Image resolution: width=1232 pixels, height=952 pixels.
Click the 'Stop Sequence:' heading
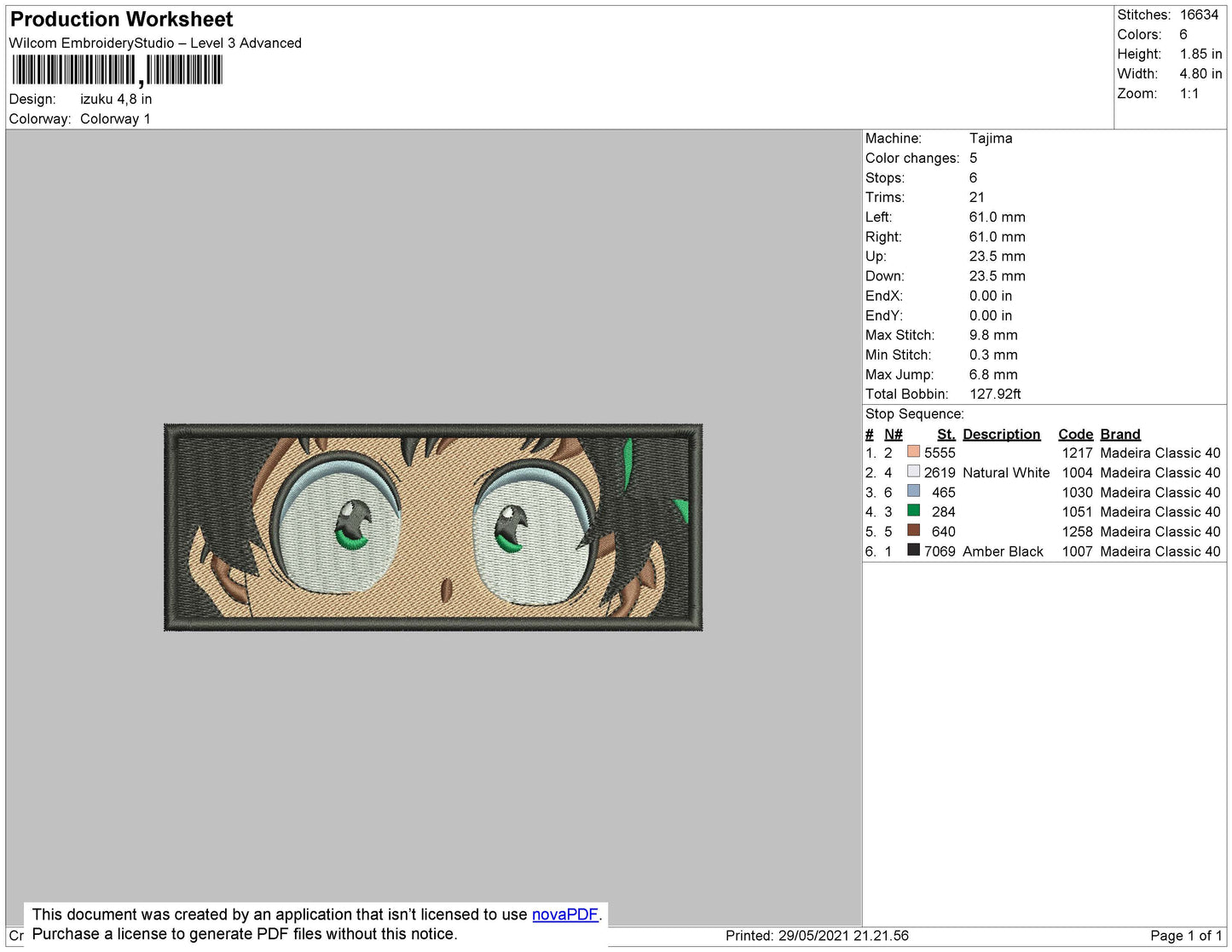(x=915, y=413)
